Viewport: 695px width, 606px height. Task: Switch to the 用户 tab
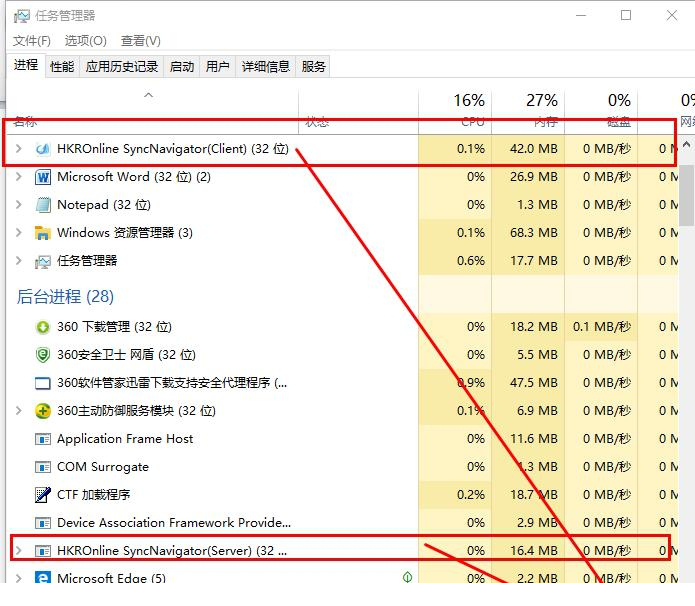(218, 66)
